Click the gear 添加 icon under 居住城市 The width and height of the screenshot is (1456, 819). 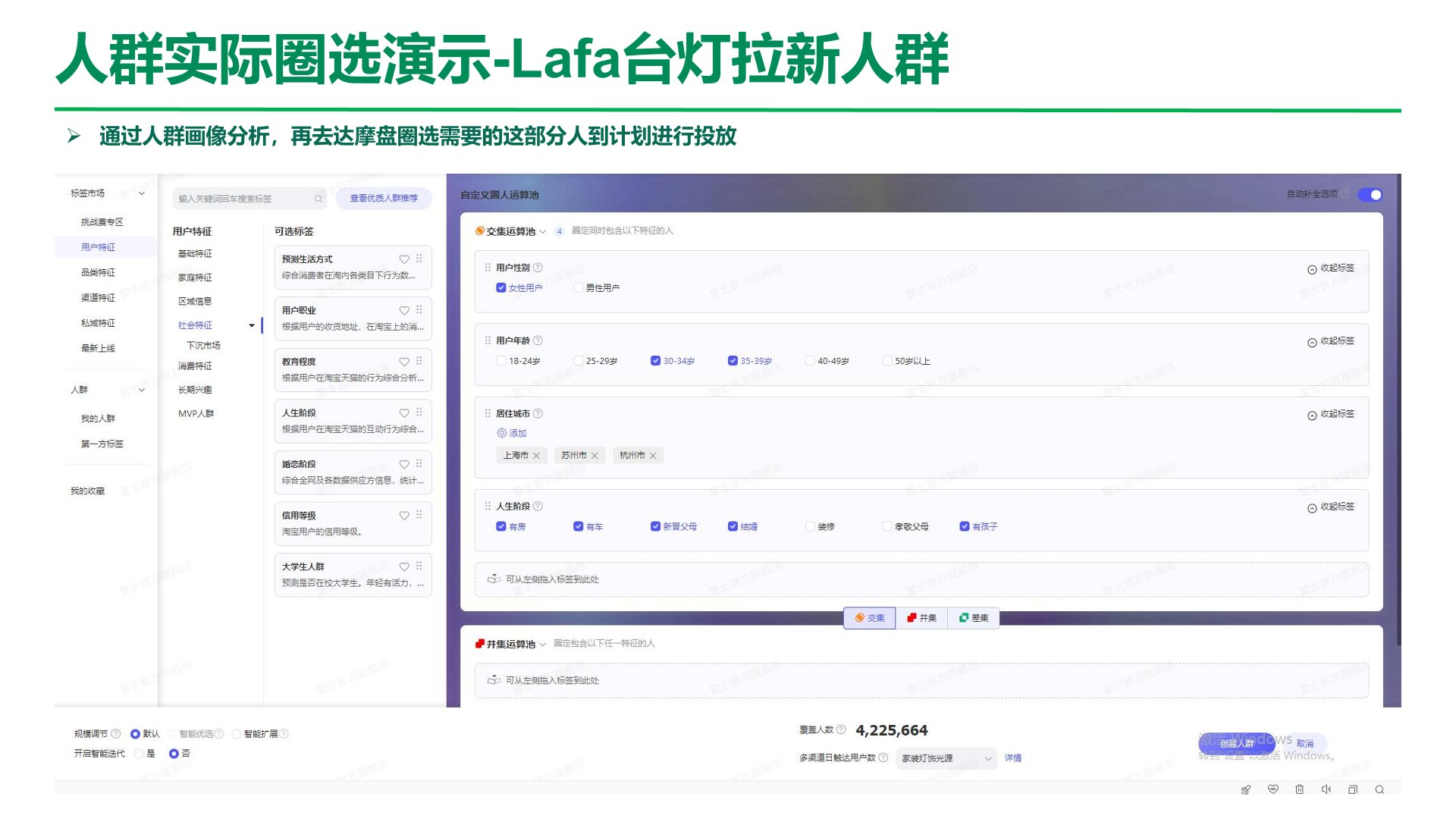pyautogui.click(x=501, y=433)
